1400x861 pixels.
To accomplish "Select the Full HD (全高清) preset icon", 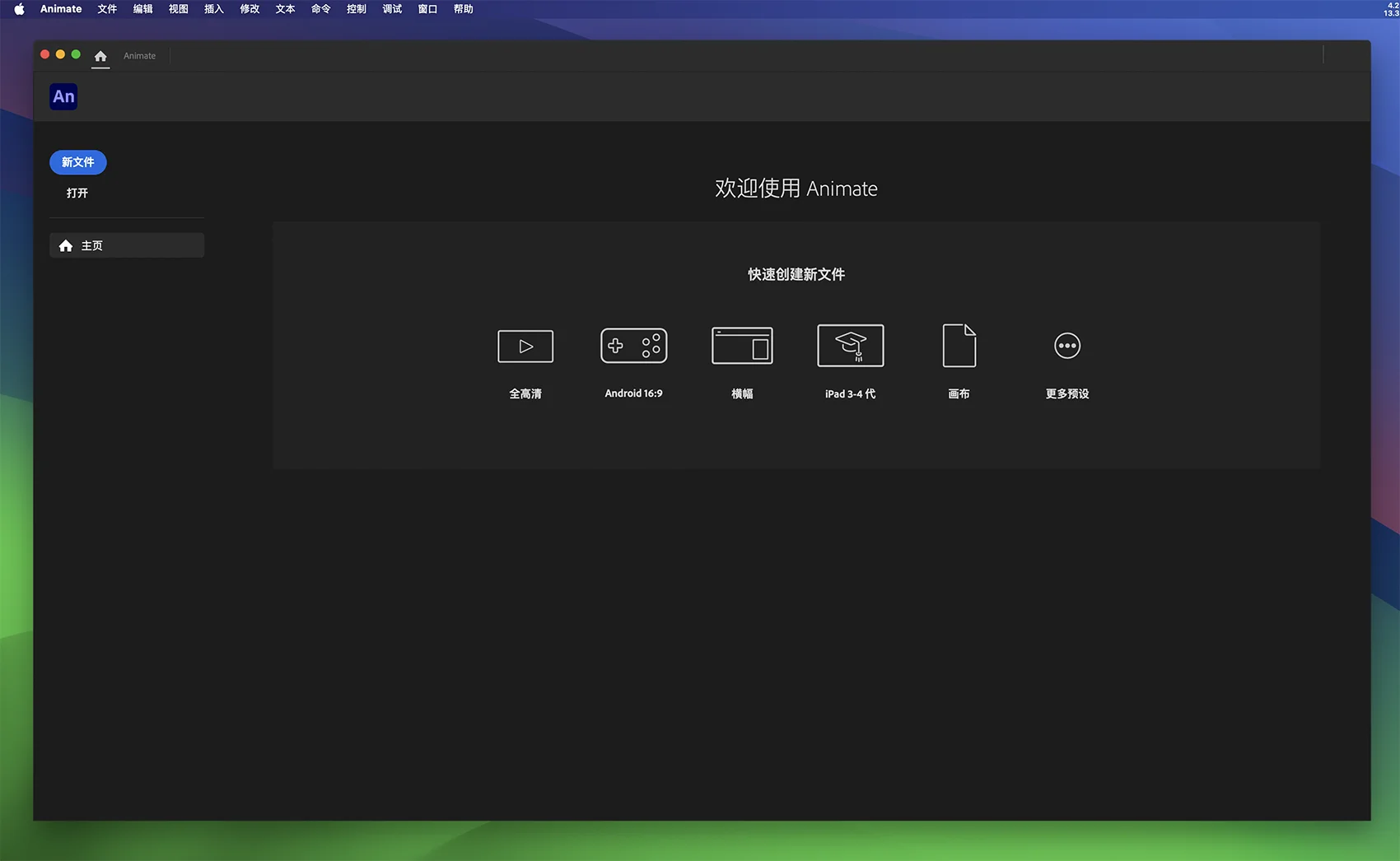I will (x=525, y=346).
